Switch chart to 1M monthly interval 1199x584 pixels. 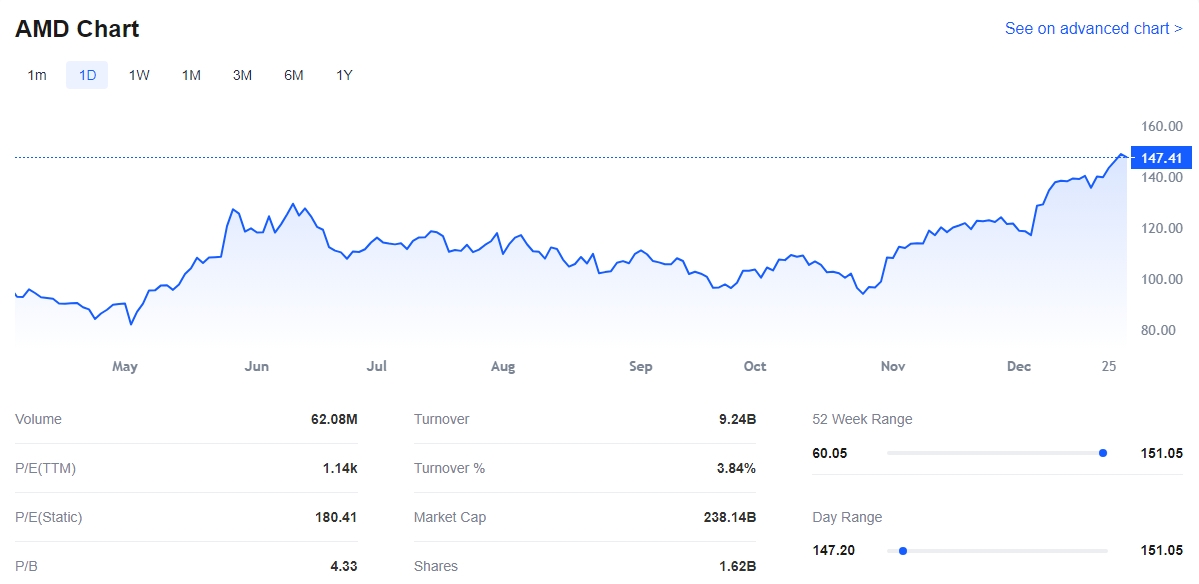[191, 75]
